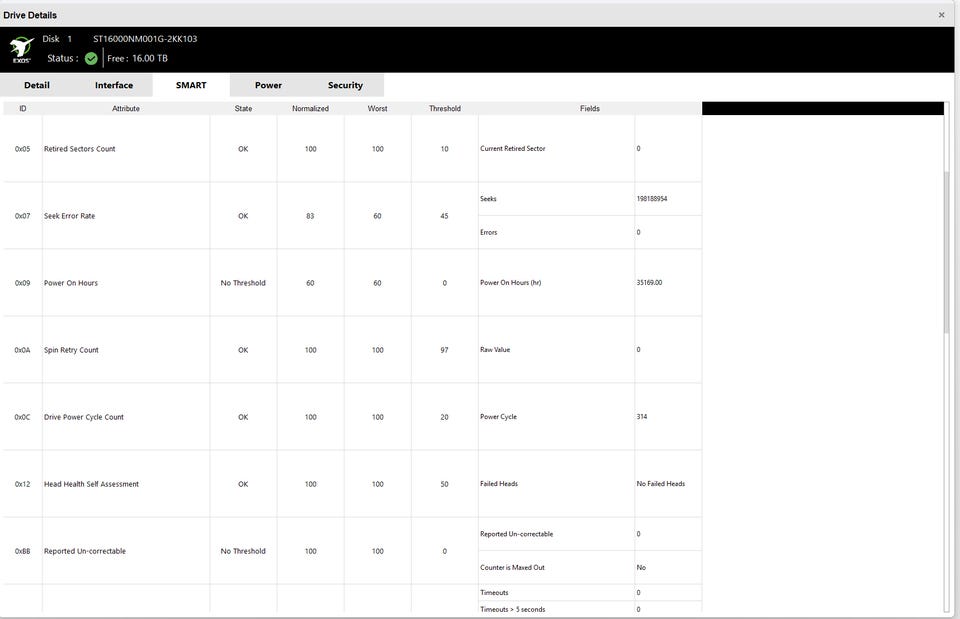Select the Reported Un-correctable attribute name
Image resolution: width=960 pixels, height=619 pixels.
(x=84, y=551)
